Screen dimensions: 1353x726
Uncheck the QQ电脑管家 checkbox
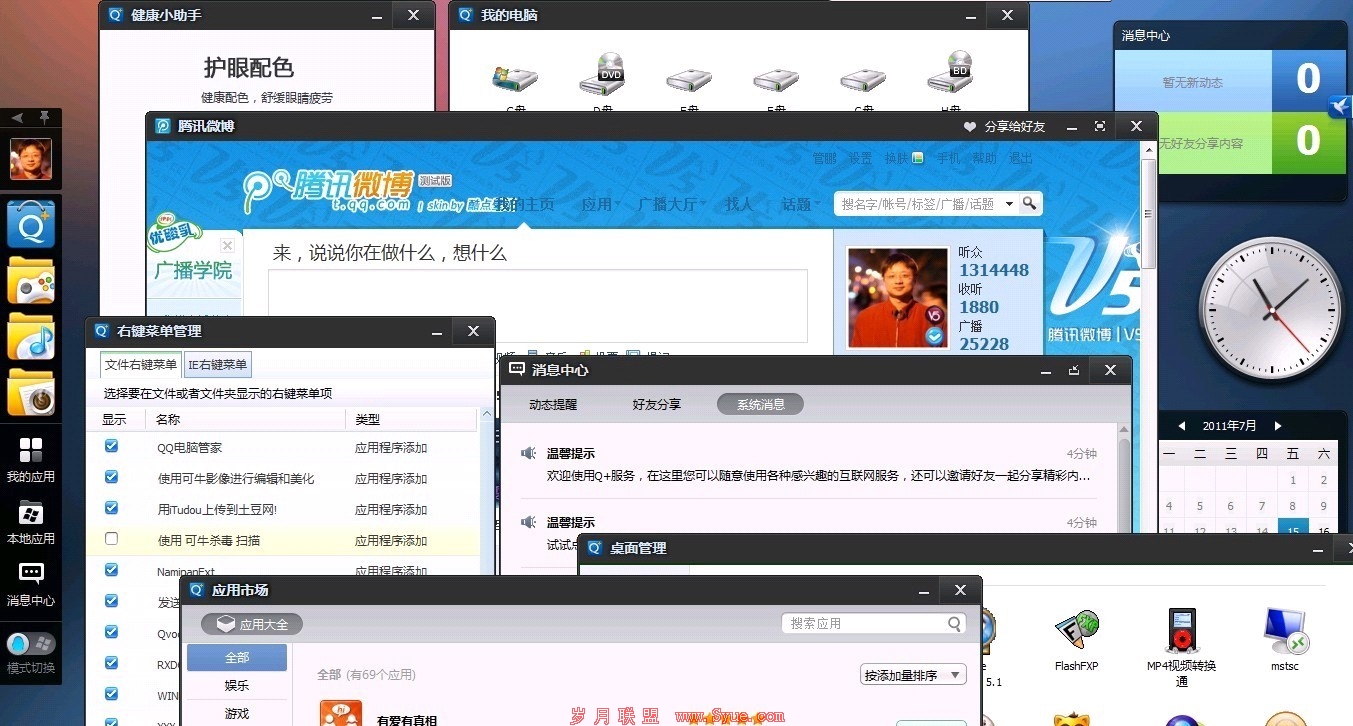click(x=111, y=446)
